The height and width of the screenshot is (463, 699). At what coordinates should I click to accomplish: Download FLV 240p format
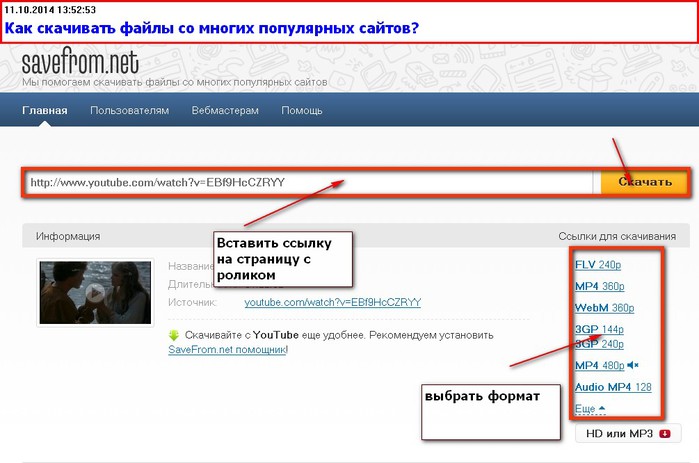(598, 265)
